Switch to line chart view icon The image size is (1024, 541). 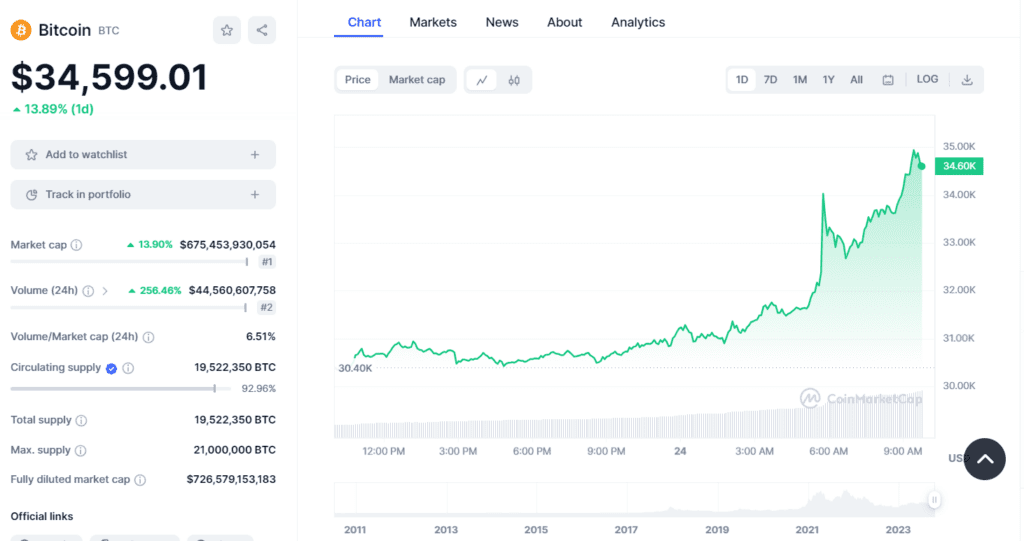482,80
